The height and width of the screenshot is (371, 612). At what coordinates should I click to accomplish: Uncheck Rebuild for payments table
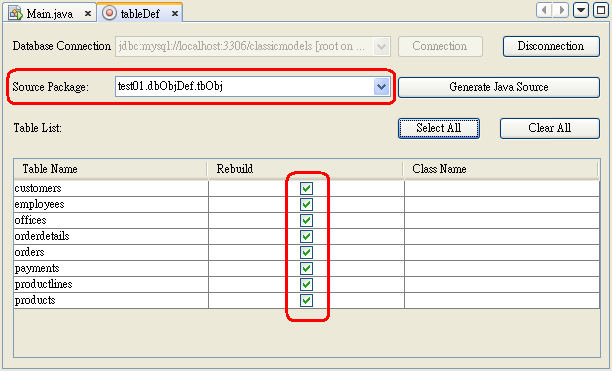[x=306, y=268]
